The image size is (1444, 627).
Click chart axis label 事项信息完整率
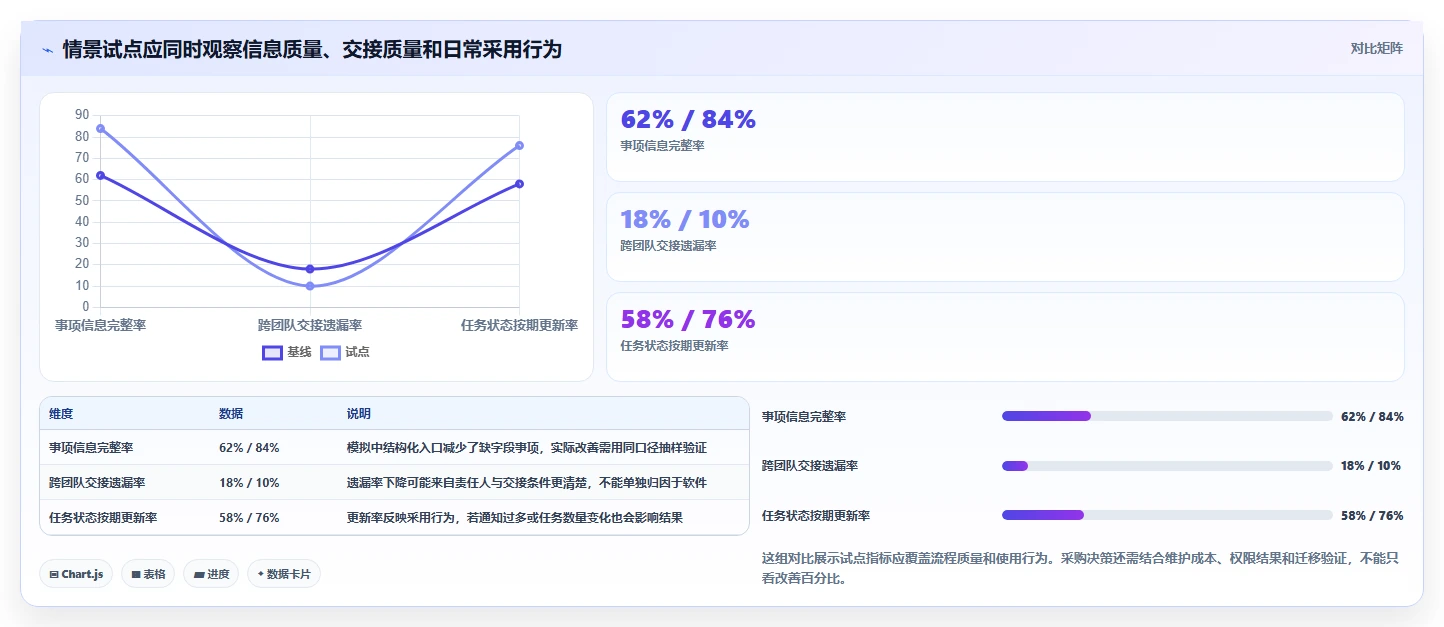(100, 325)
